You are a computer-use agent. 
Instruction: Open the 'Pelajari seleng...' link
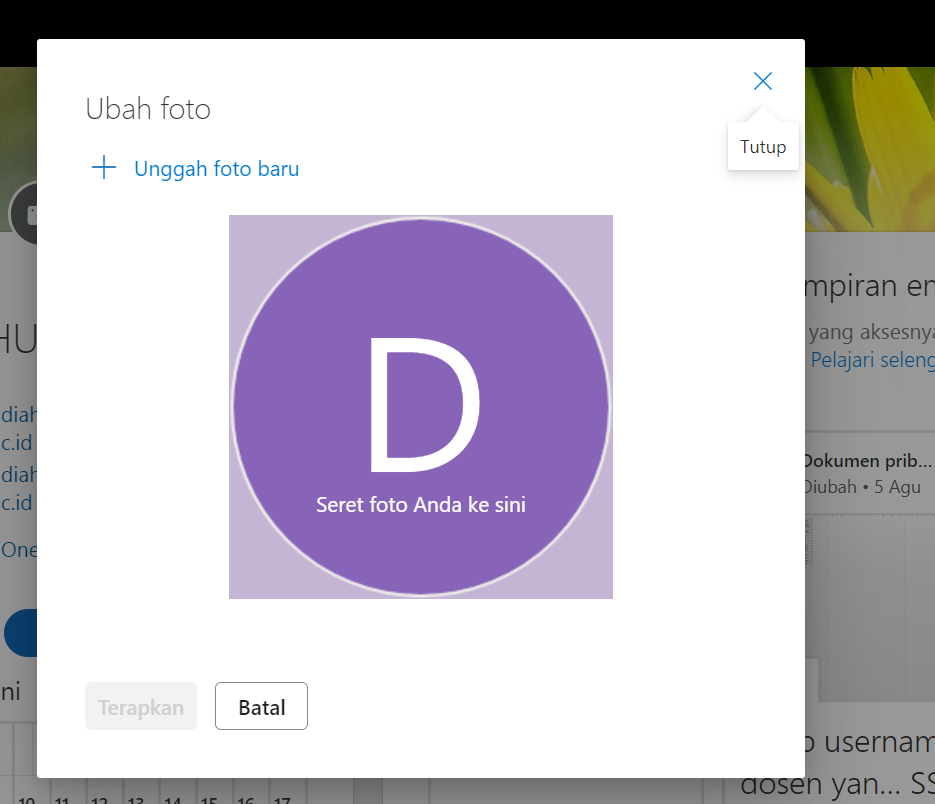(871, 360)
